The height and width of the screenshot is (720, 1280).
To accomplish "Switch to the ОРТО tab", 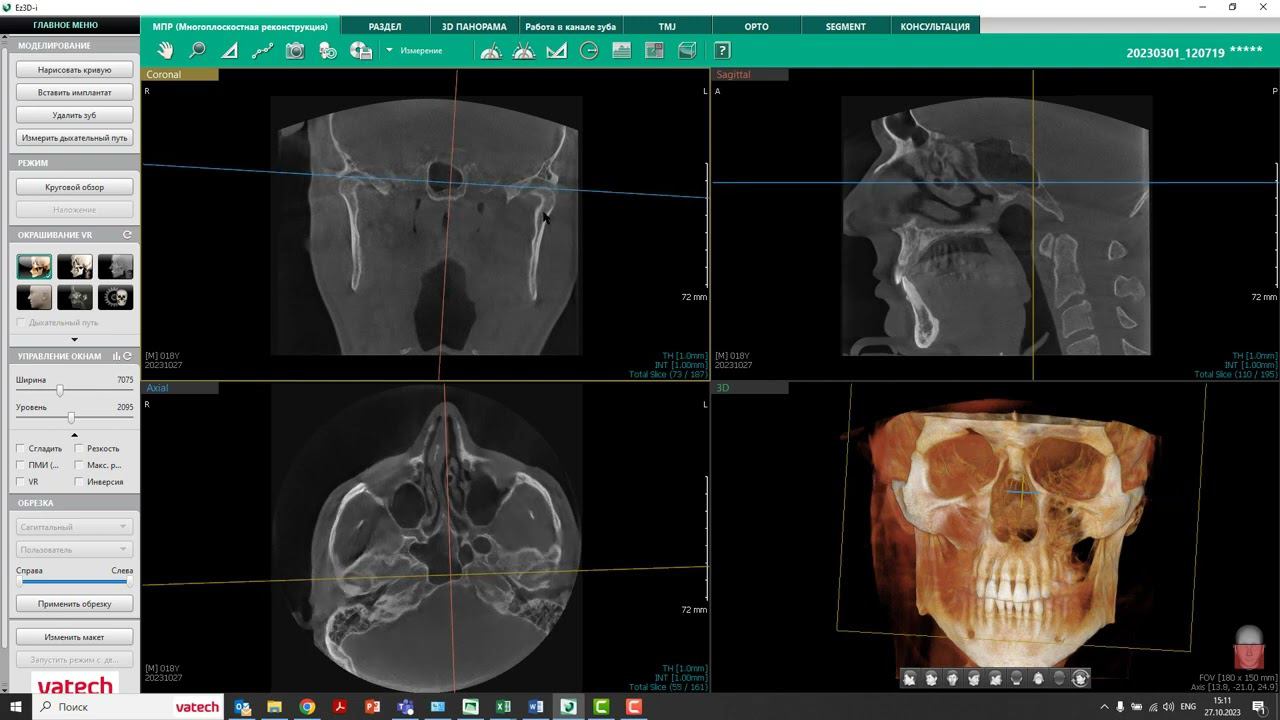I will (x=757, y=26).
